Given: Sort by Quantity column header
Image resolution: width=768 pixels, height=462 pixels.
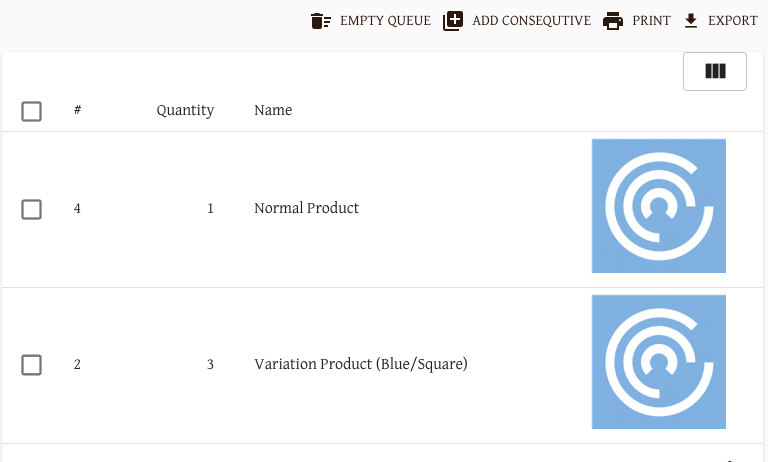Looking at the screenshot, I should coord(185,111).
